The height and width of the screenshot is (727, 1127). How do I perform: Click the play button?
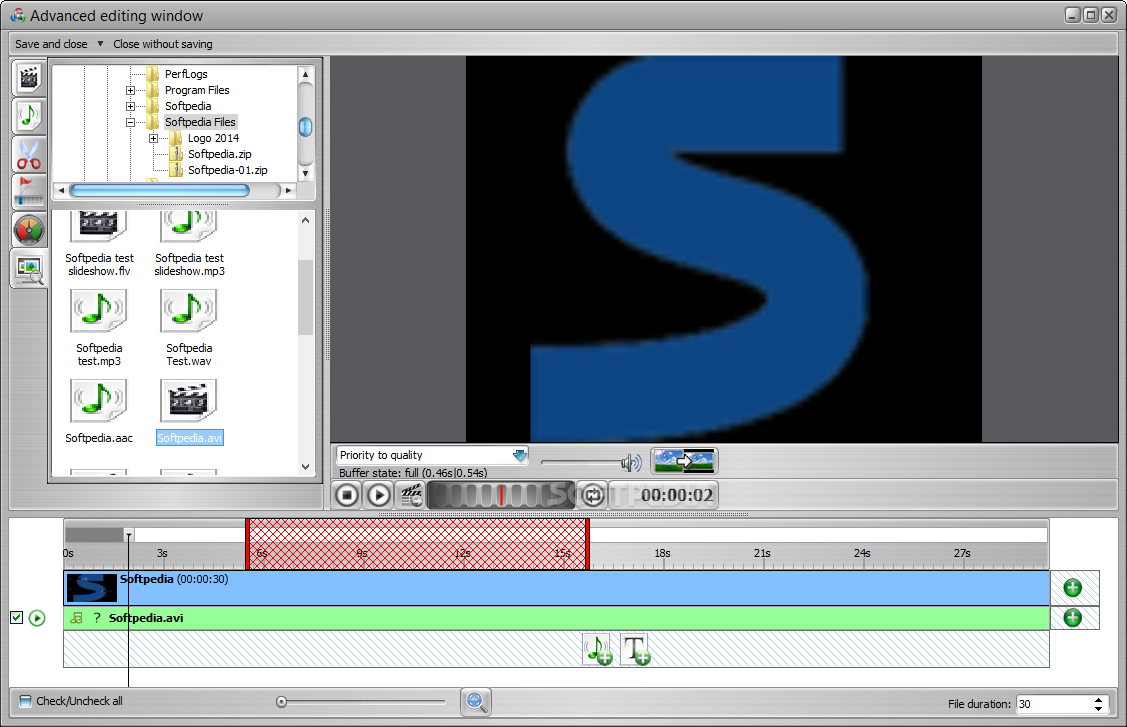coord(379,495)
